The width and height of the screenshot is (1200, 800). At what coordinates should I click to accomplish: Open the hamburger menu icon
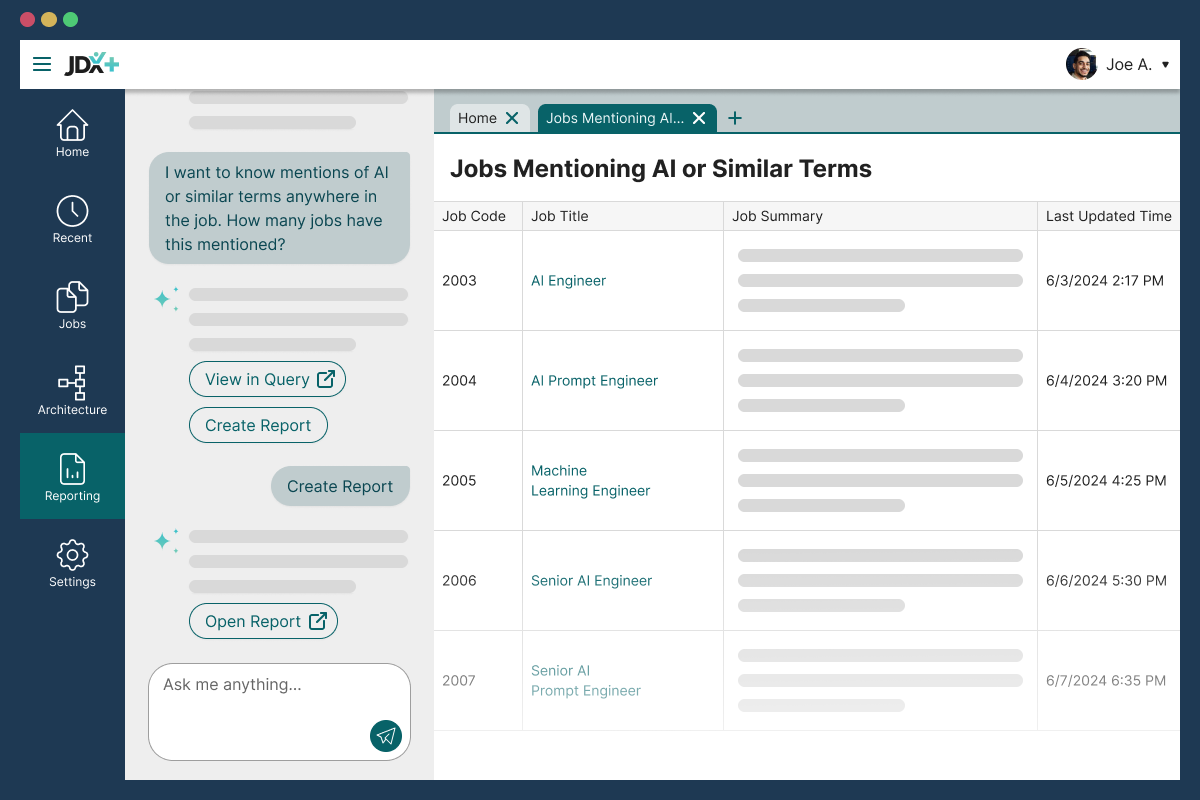tap(42, 64)
